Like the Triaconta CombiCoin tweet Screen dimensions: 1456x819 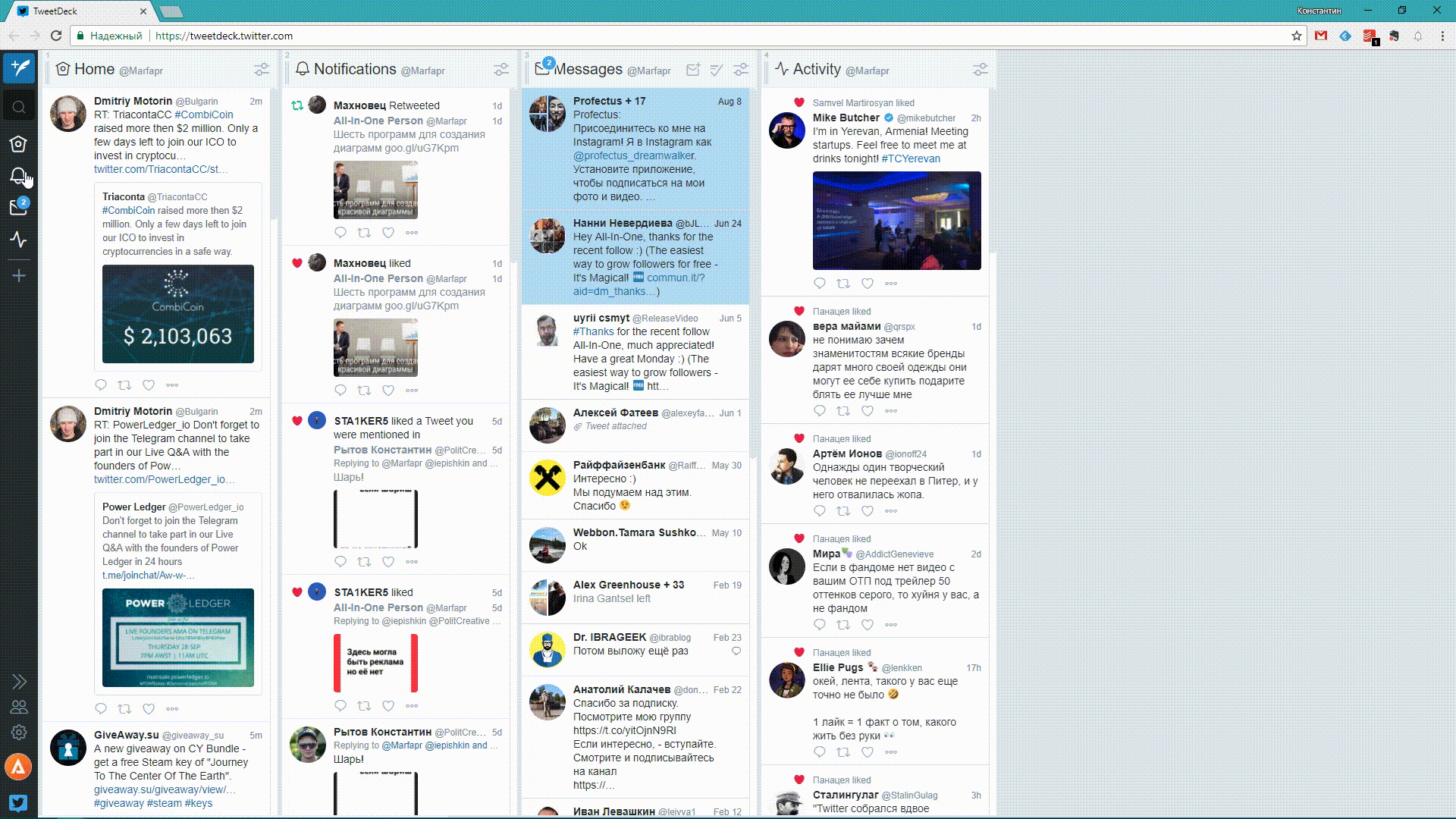click(x=149, y=385)
